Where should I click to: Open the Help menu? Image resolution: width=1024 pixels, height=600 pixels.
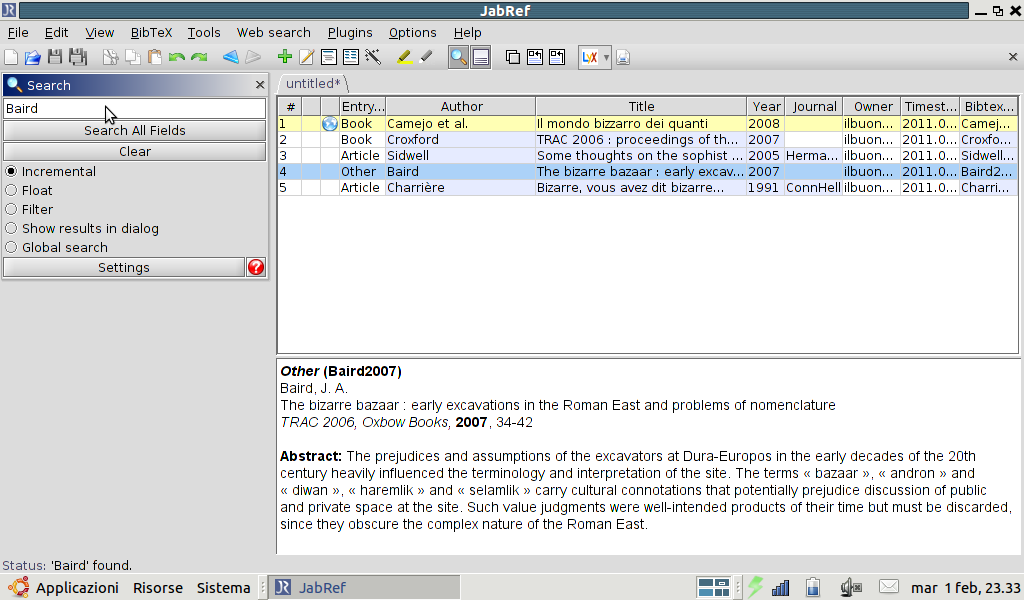[468, 33]
